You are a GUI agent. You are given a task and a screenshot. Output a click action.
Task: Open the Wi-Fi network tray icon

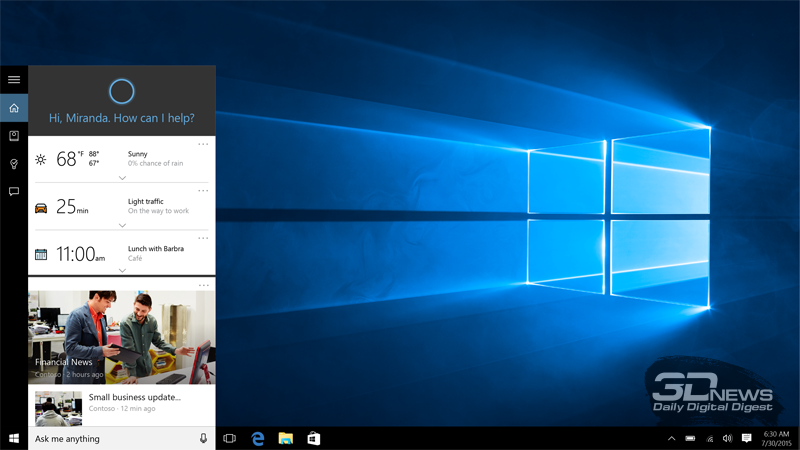[x=709, y=438]
